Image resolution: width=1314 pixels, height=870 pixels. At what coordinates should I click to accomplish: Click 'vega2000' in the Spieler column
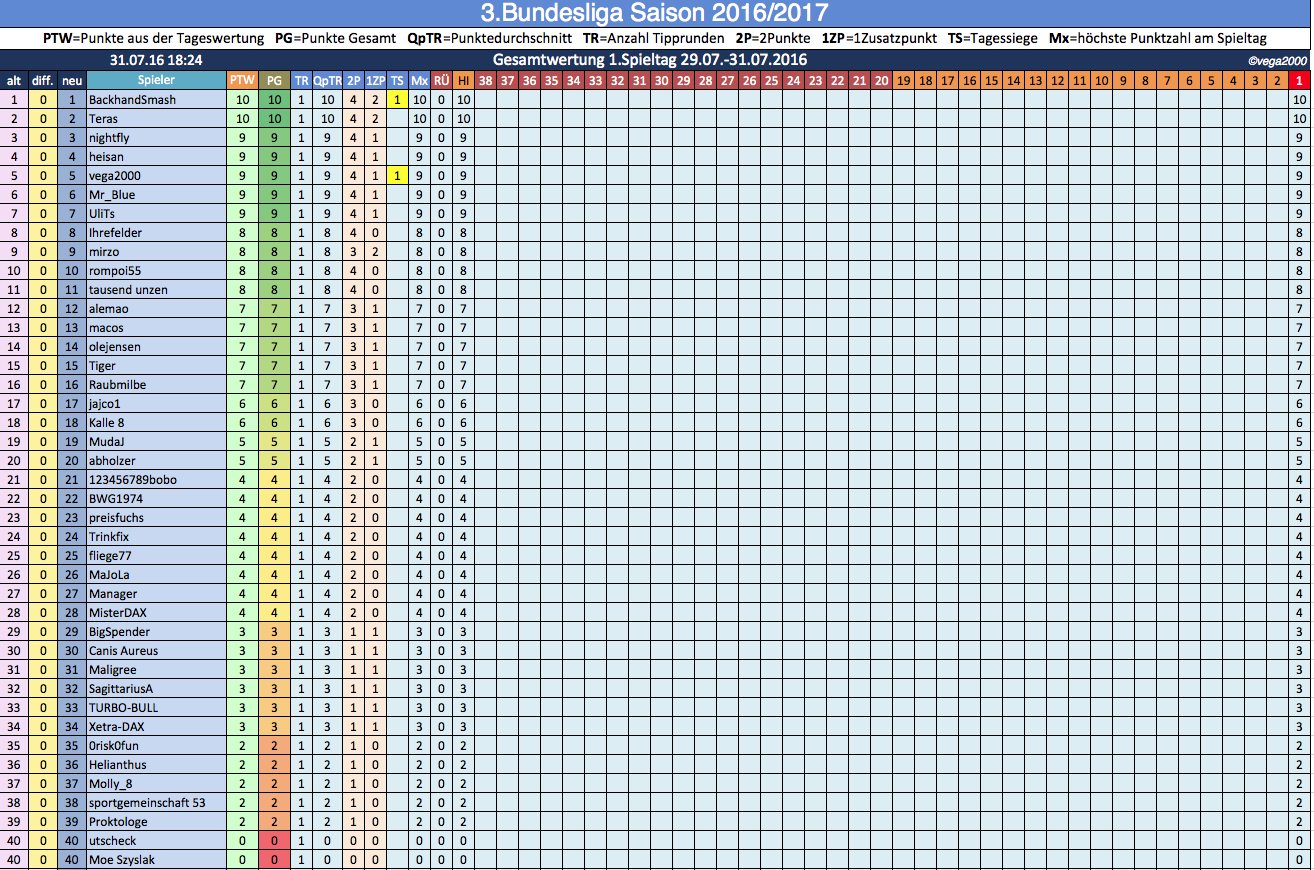pos(114,176)
